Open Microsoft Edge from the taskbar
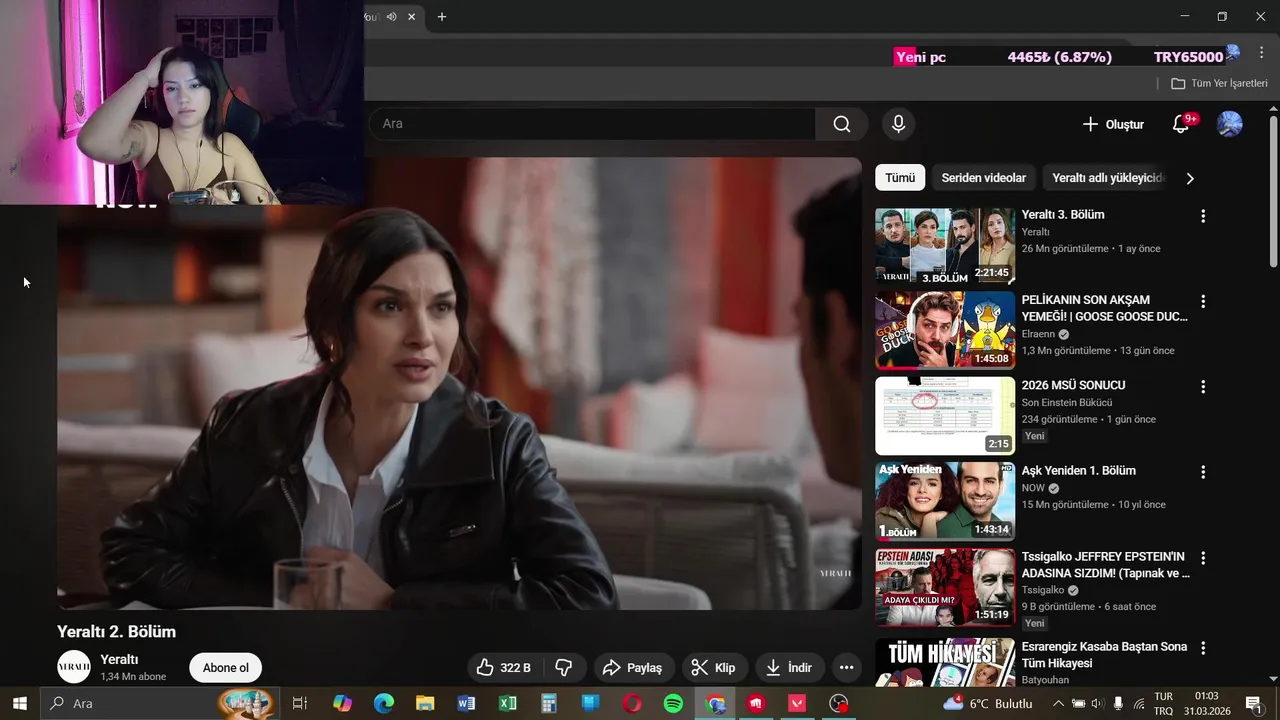 point(384,704)
